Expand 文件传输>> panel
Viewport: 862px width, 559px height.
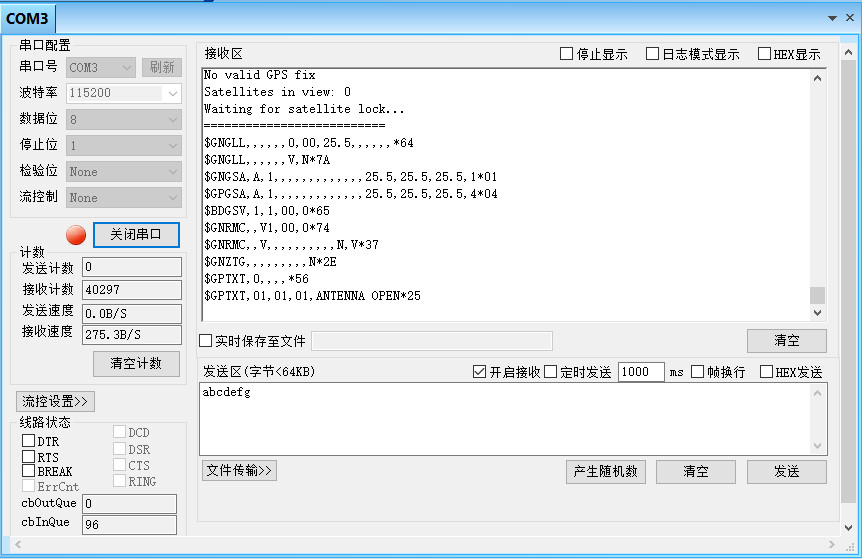(239, 471)
